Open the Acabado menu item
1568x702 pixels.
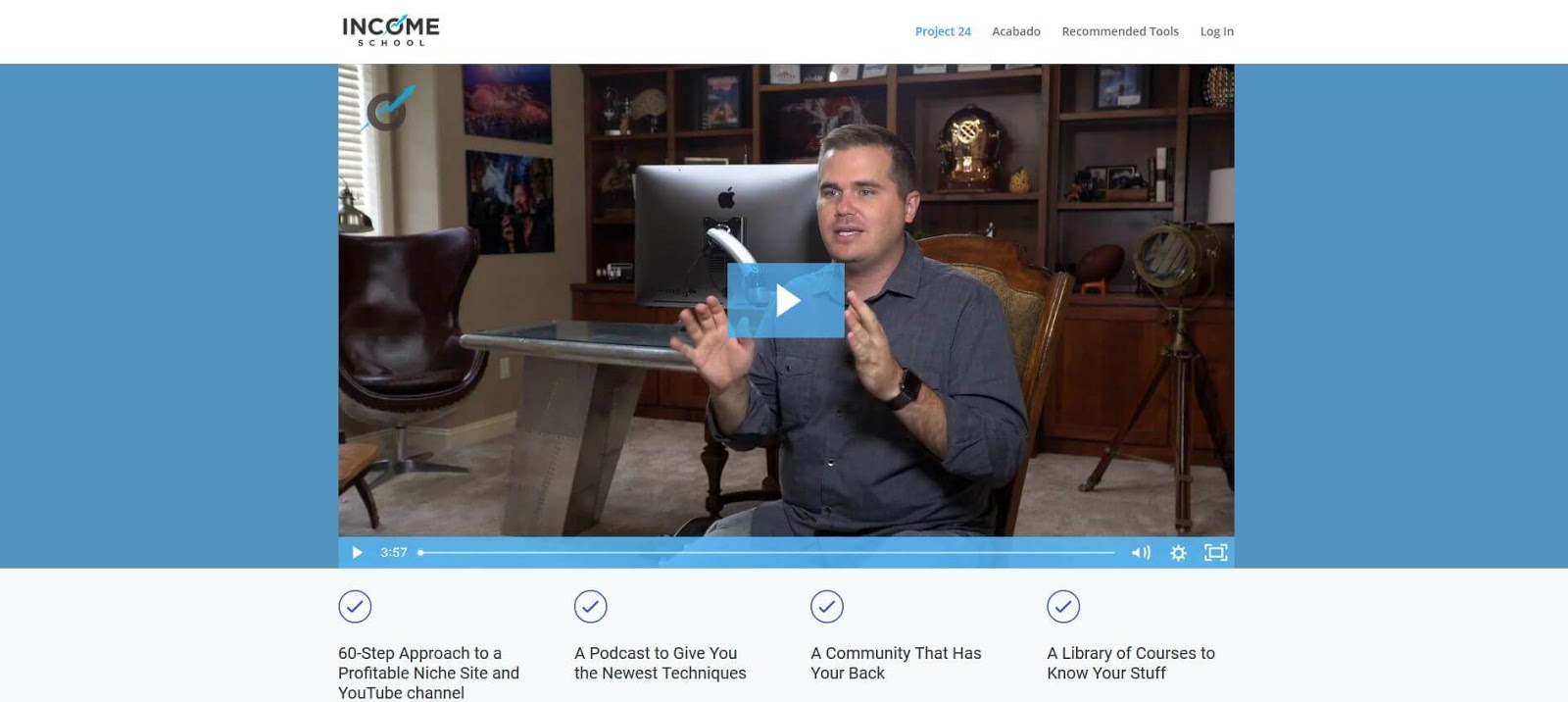[x=1016, y=31]
